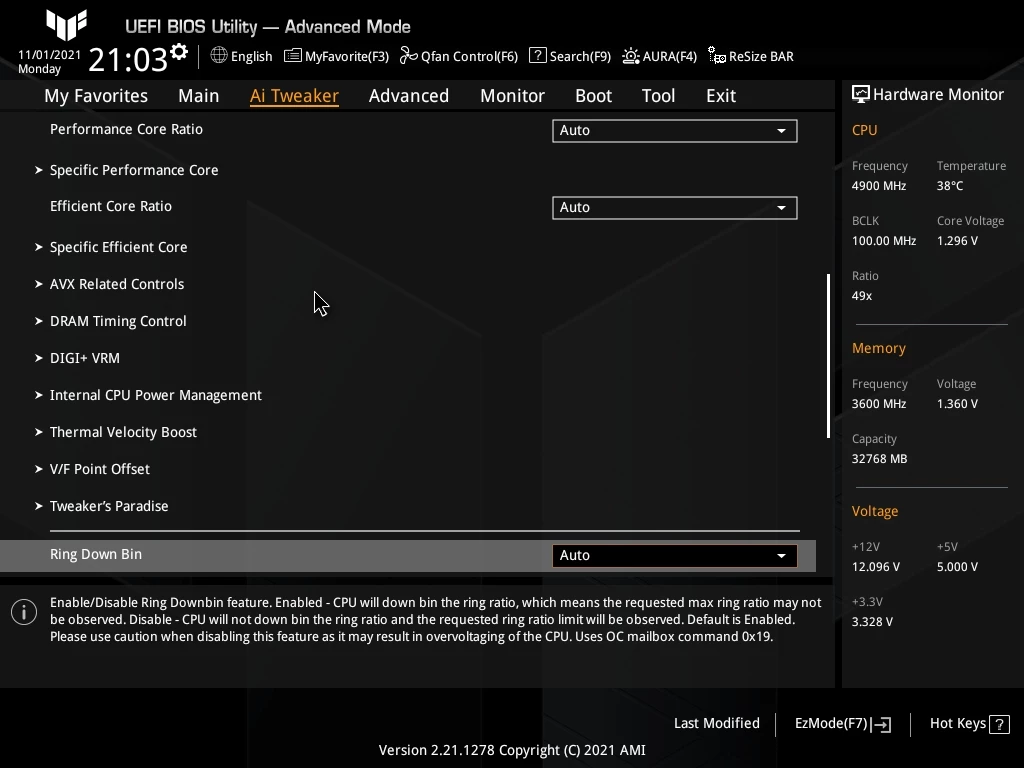Open the Tool tab
The width and height of the screenshot is (1024, 768).
pyautogui.click(x=658, y=96)
